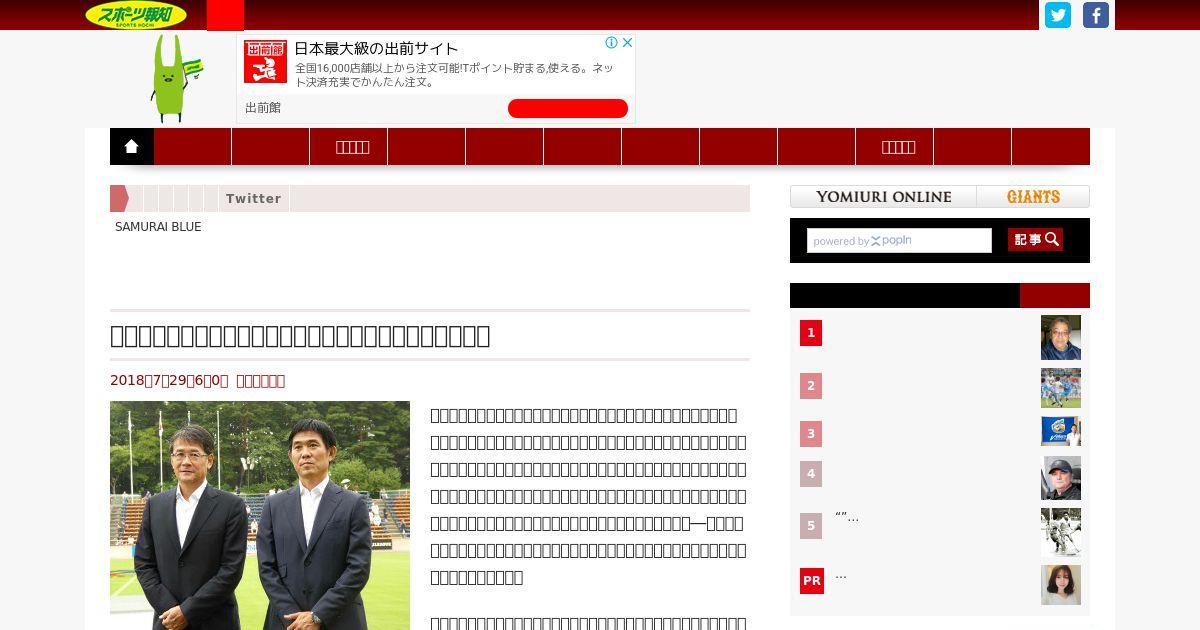Viewport: 1200px width, 630px height.
Task: Open the fourth navigation menu item
Action: [427, 146]
